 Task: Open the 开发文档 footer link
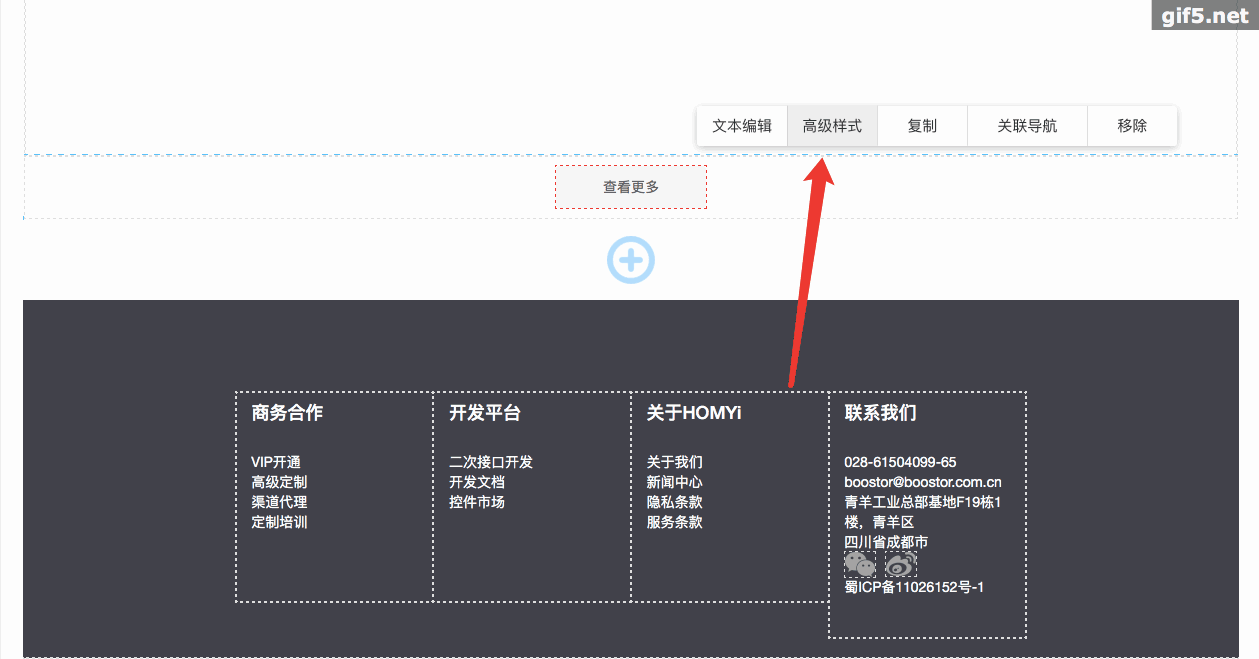click(x=477, y=482)
